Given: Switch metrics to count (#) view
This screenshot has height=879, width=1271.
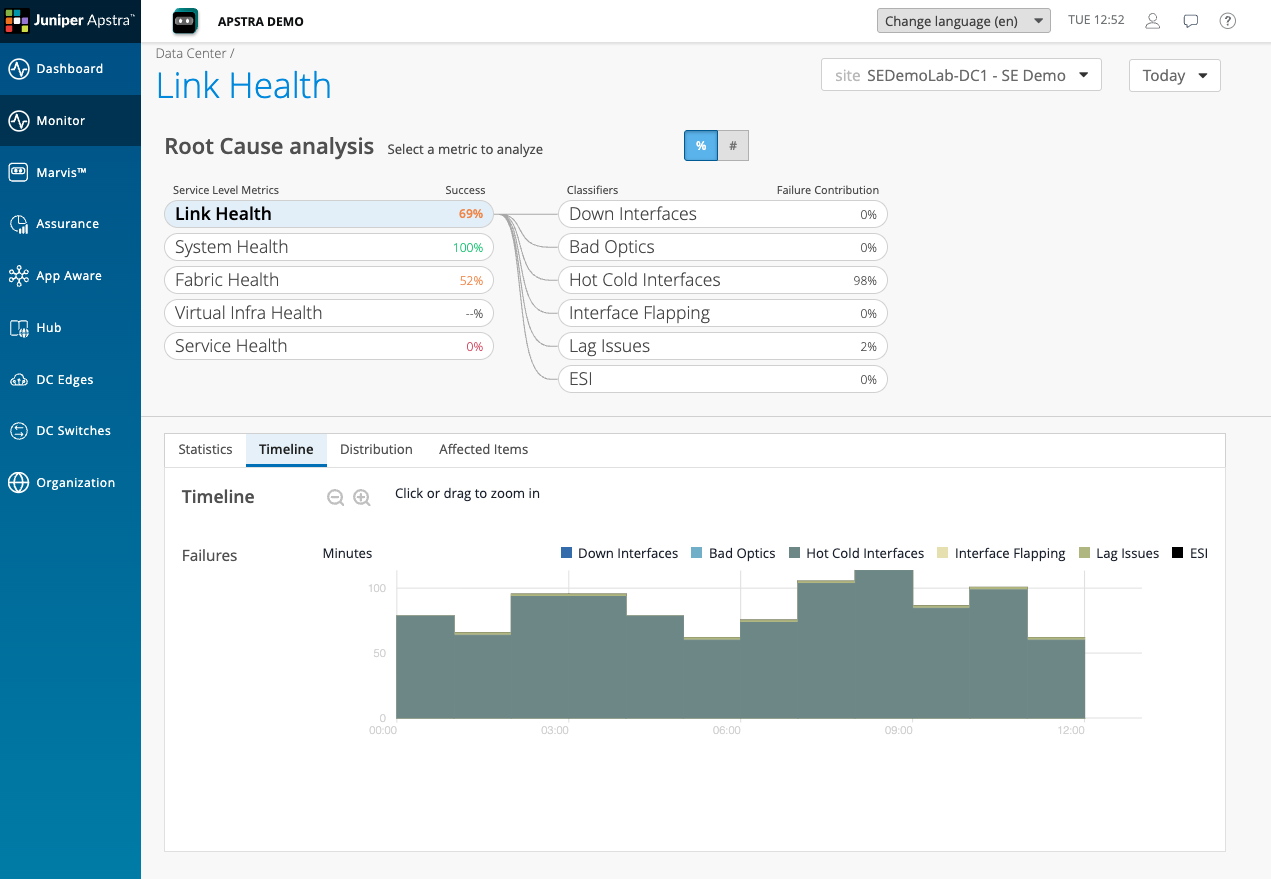Looking at the screenshot, I should click(733, 146).
